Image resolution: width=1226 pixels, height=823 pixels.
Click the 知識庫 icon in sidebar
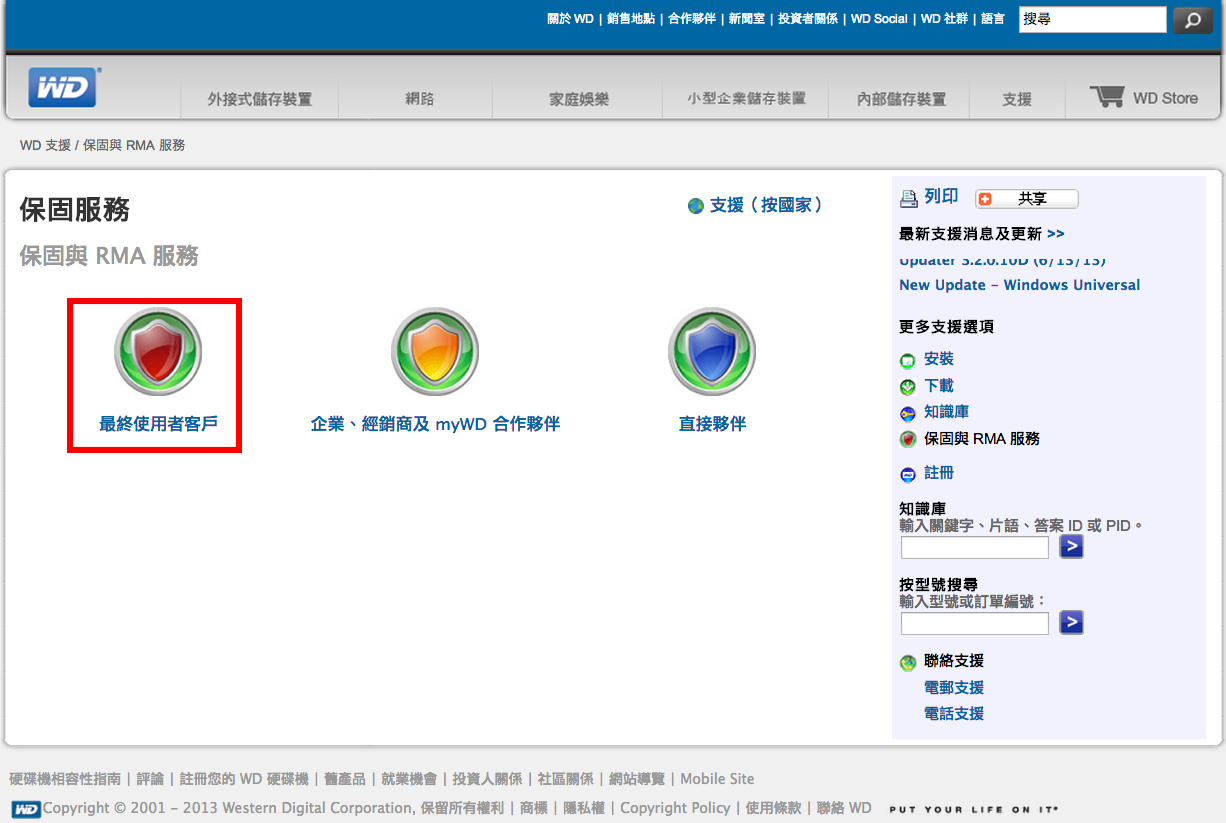coord(908,413)
